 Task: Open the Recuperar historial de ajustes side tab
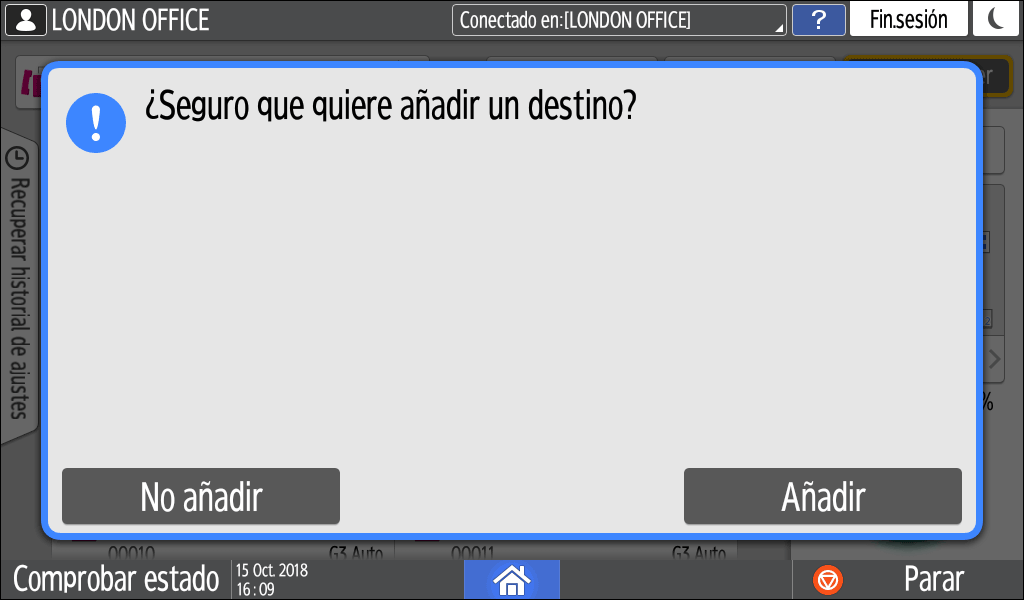(x=19, y=286)
